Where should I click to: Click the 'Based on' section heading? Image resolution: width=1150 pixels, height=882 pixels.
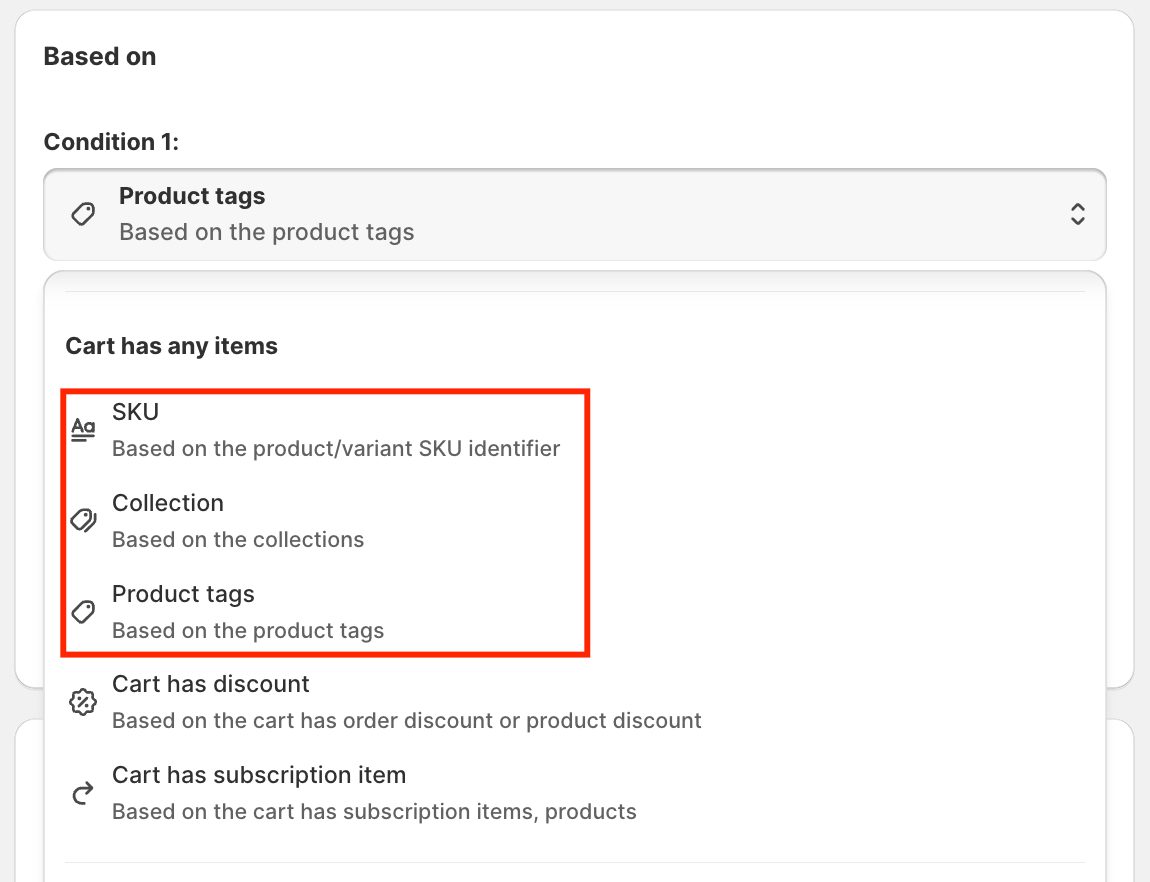click(x=100, y=56)
